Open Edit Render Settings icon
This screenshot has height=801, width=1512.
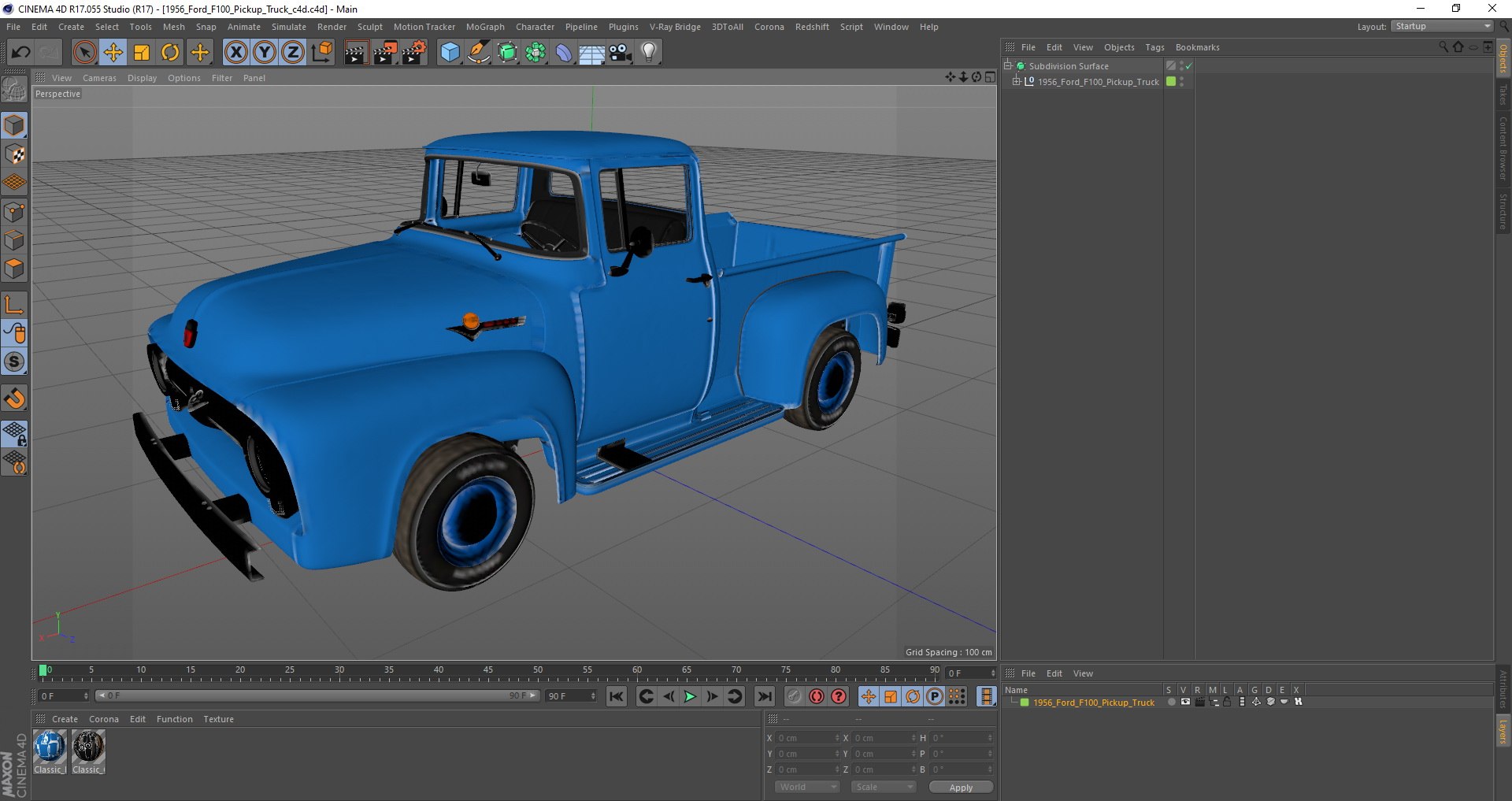pos(413,53)
